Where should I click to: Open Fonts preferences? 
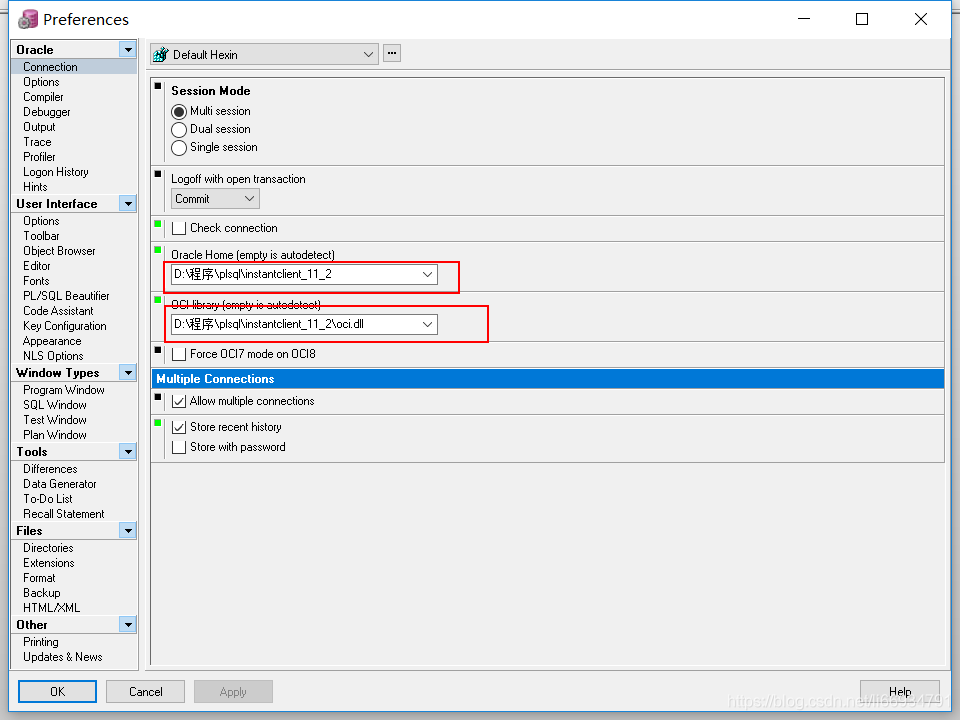click(36, 281)
